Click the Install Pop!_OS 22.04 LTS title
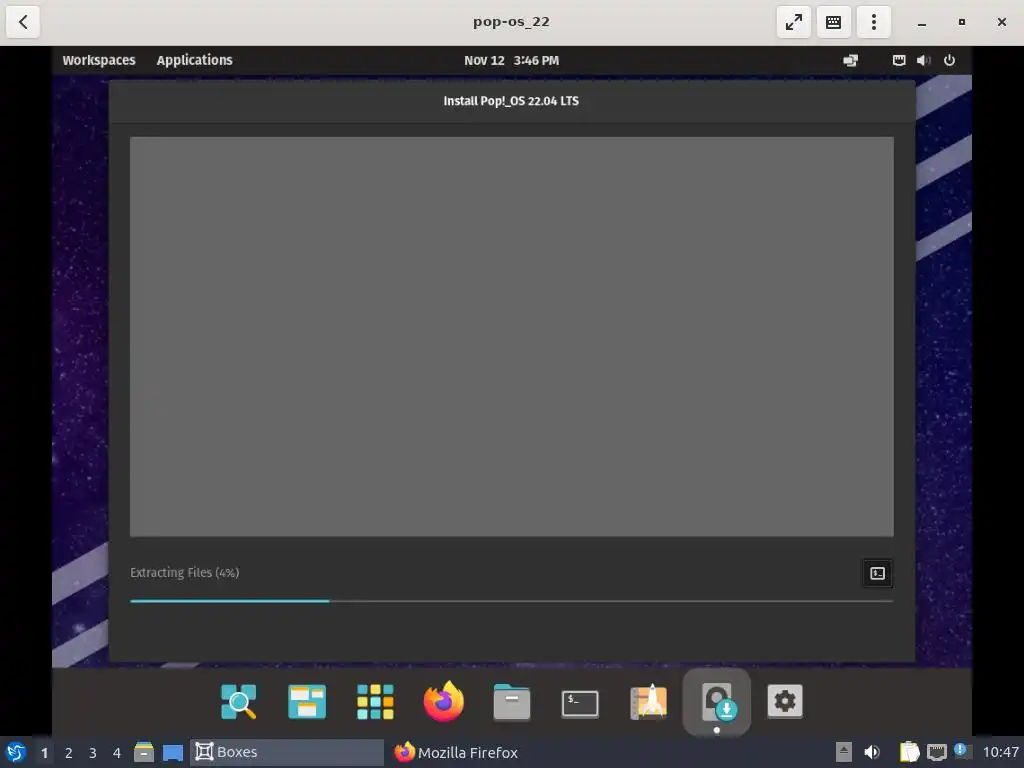1024x768 pixels. [511, 101]
